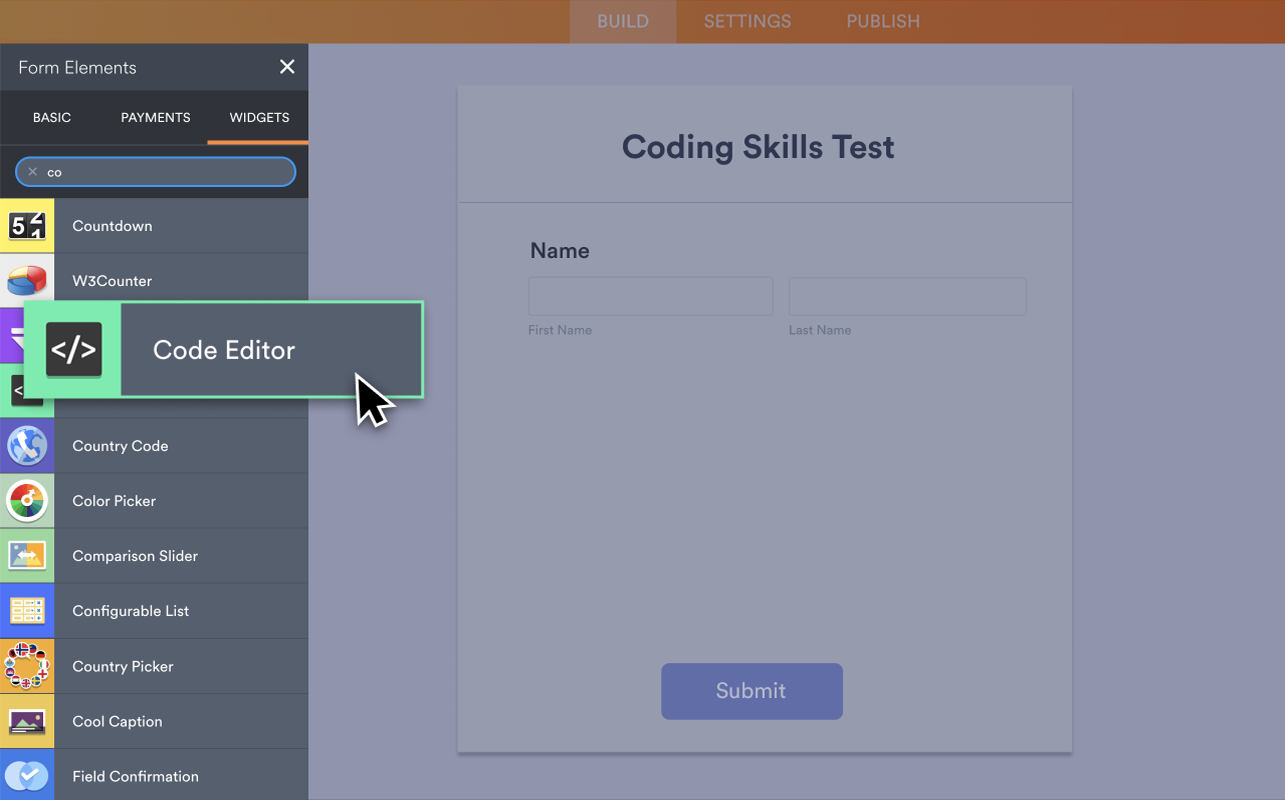Switch to the PAYMENTS tab
The image size is (1285, 800).
155,117
